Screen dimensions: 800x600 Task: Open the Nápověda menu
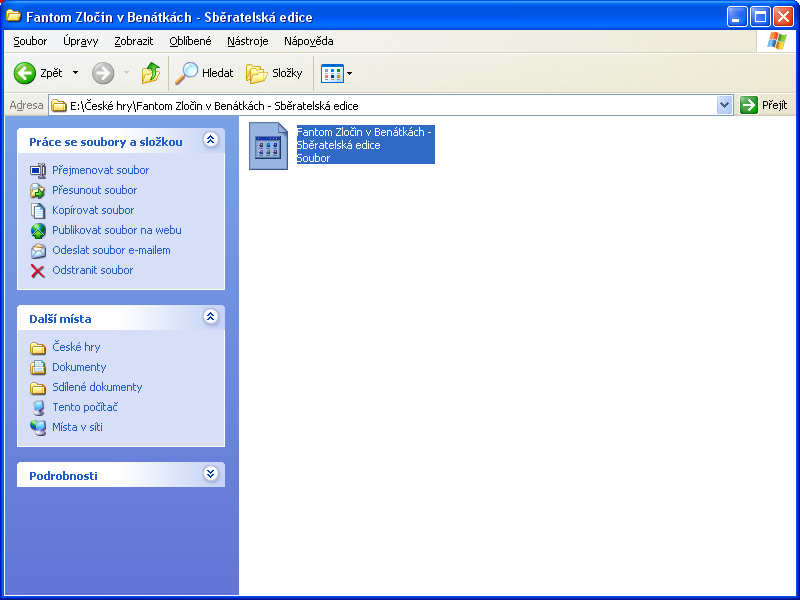309,41
